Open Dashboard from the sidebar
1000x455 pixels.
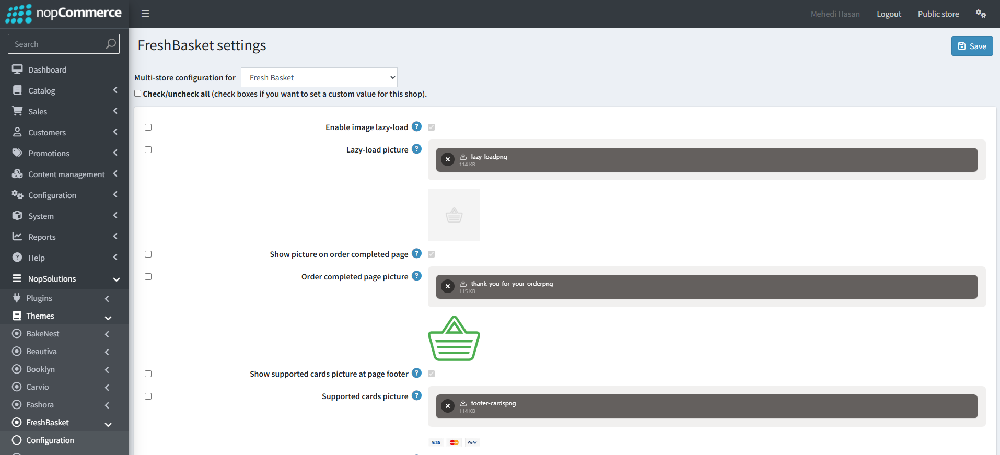47,70
